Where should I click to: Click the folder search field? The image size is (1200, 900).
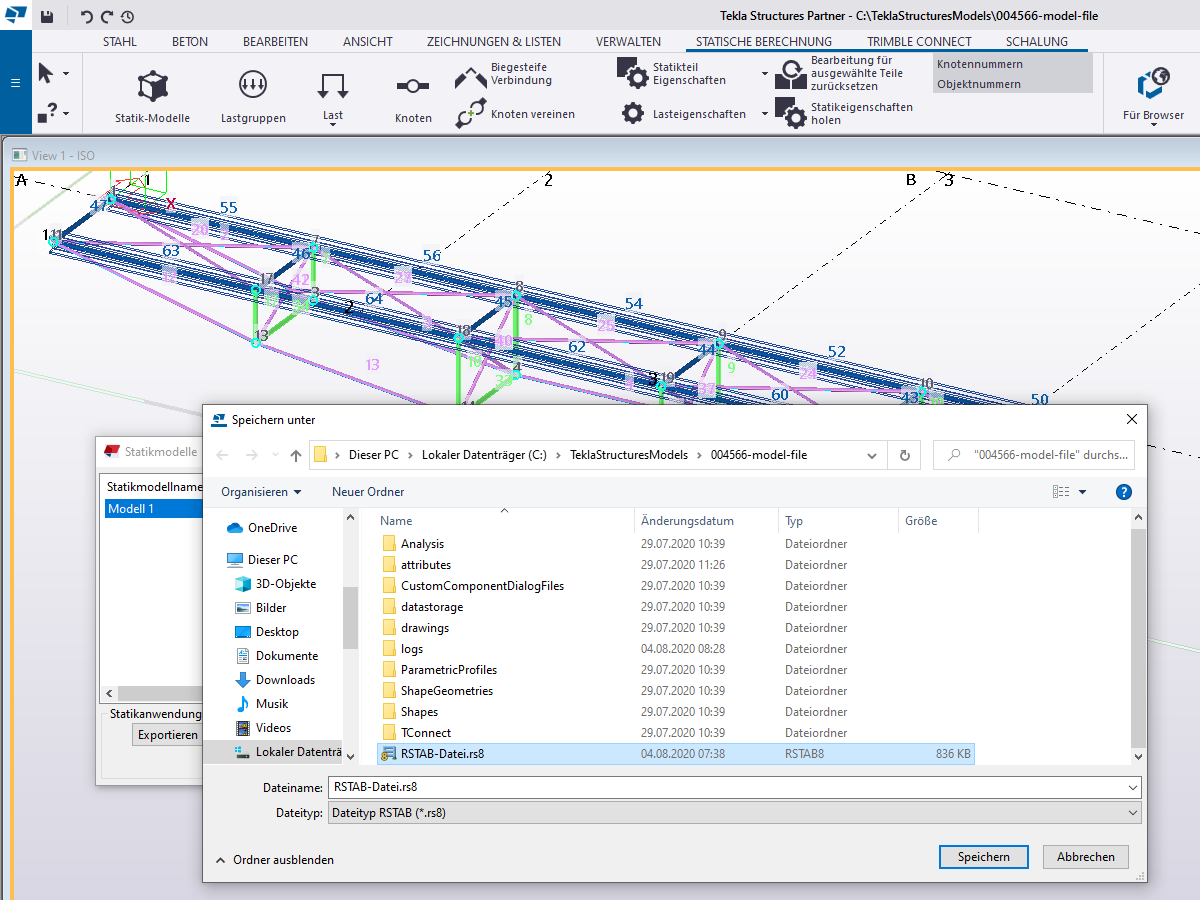(1034, 455)
